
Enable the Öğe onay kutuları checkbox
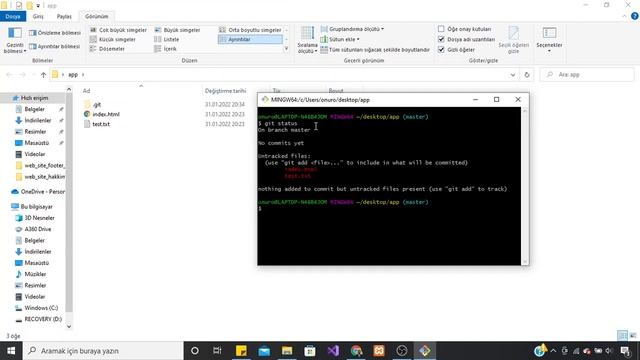point(441,29)
